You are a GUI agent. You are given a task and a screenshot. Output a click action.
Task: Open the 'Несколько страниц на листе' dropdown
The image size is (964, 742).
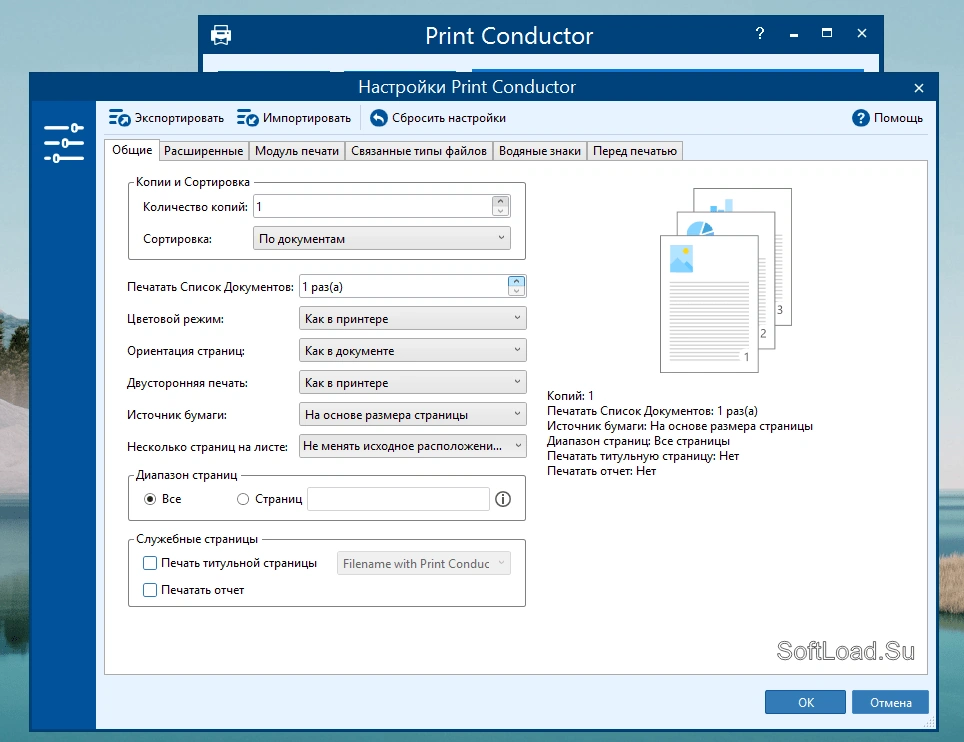pos(413,446)
